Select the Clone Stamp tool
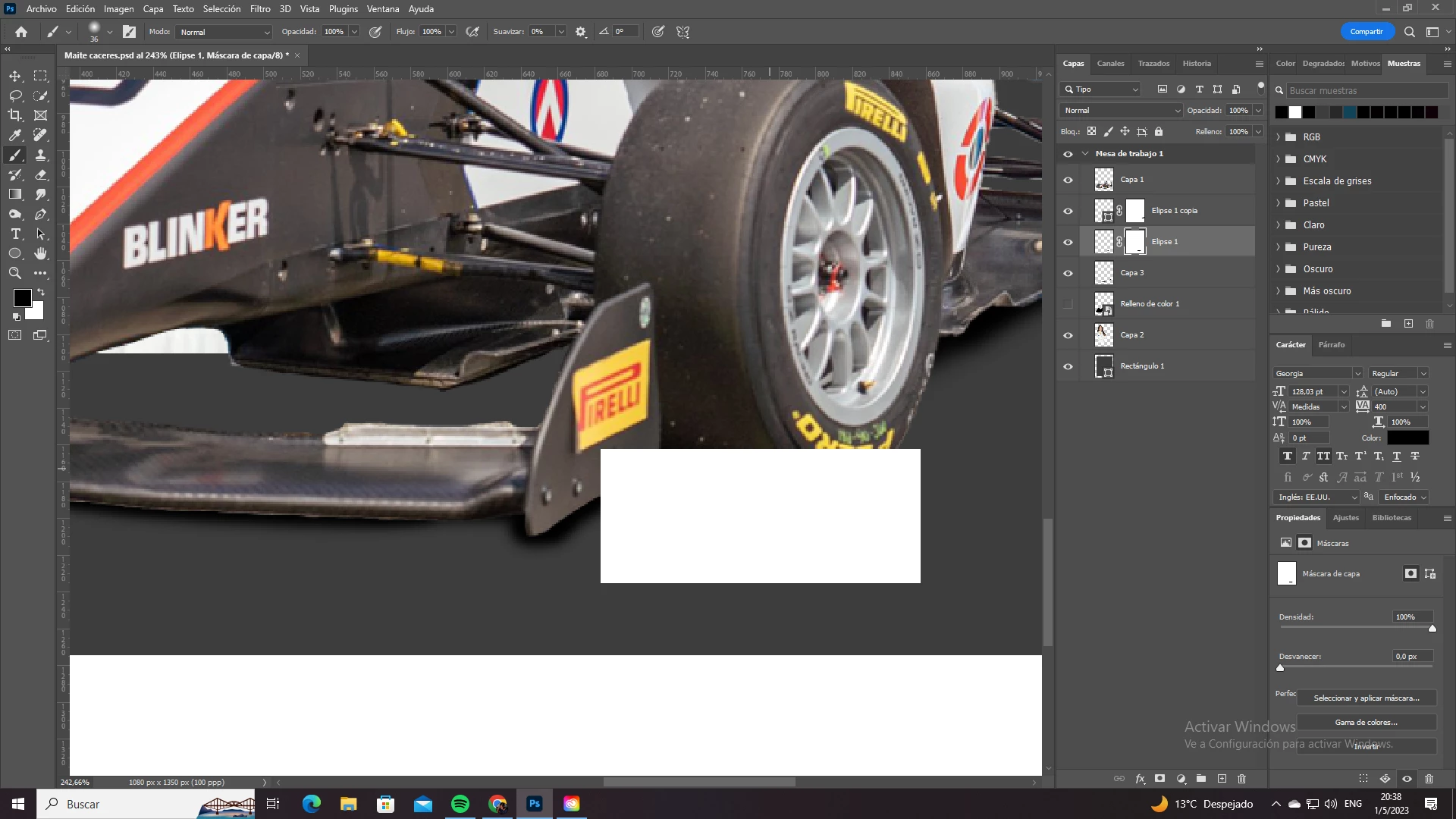Image resolution: width=1456 pixels, height=819 pixels. tap(41, 155)
